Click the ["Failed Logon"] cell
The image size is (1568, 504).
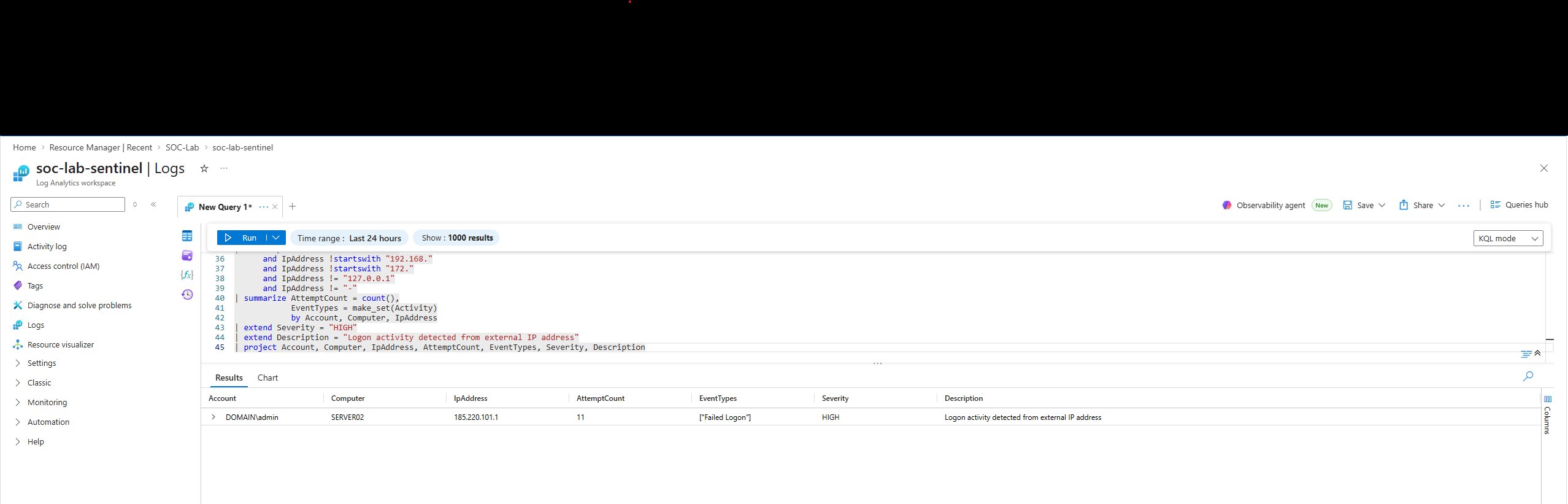pos(725,417)
